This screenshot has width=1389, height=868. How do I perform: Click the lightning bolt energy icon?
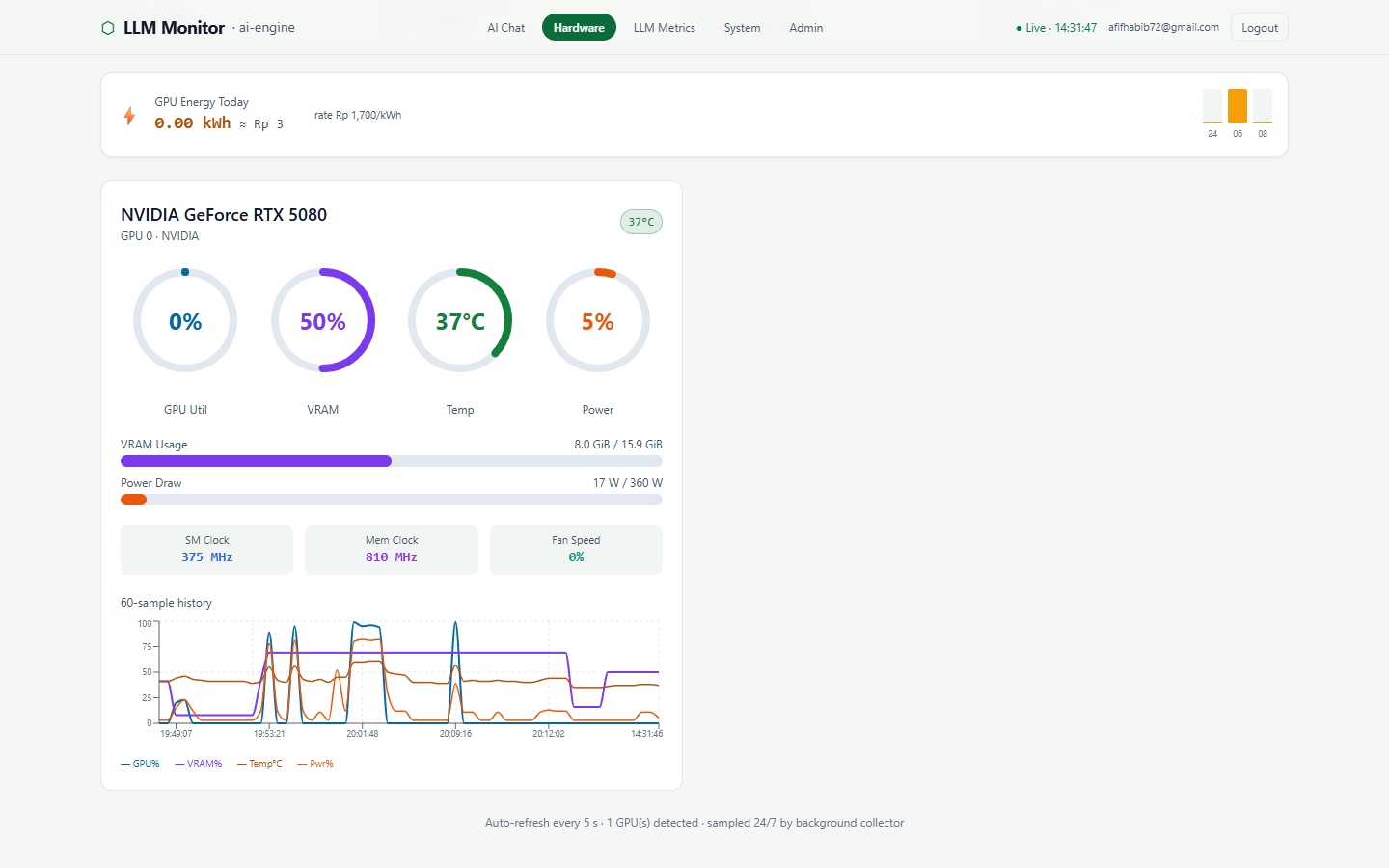pos(129,116)
